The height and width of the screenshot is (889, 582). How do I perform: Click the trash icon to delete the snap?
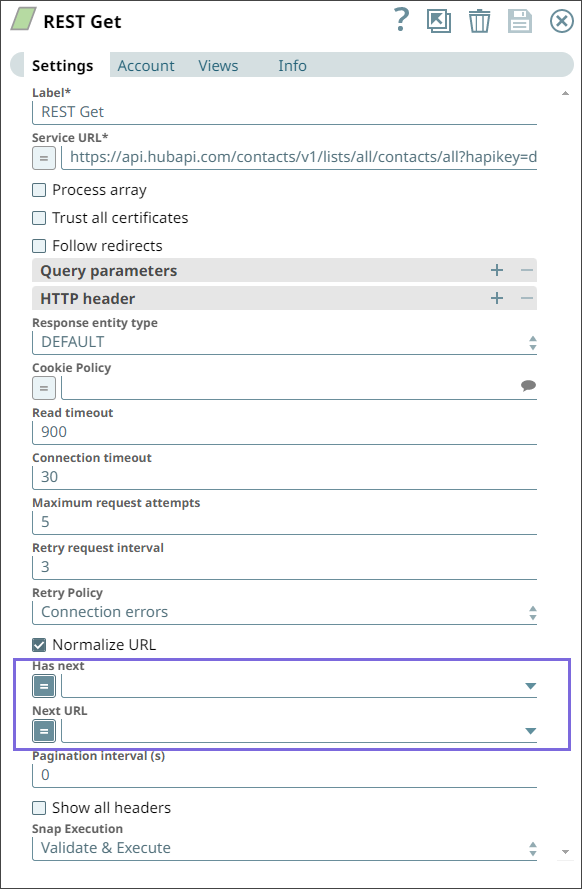click(479, 20)
